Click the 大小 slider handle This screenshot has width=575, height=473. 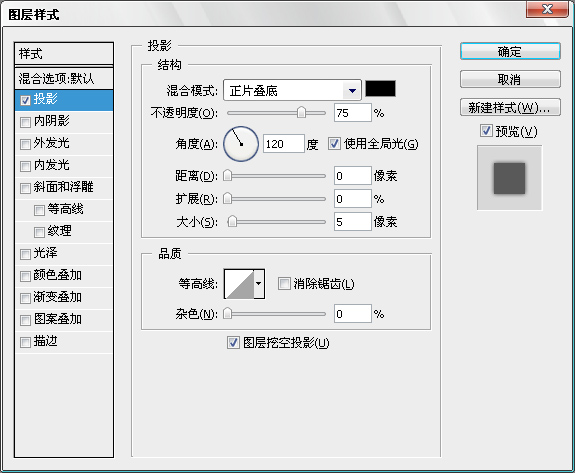[232, 221]
